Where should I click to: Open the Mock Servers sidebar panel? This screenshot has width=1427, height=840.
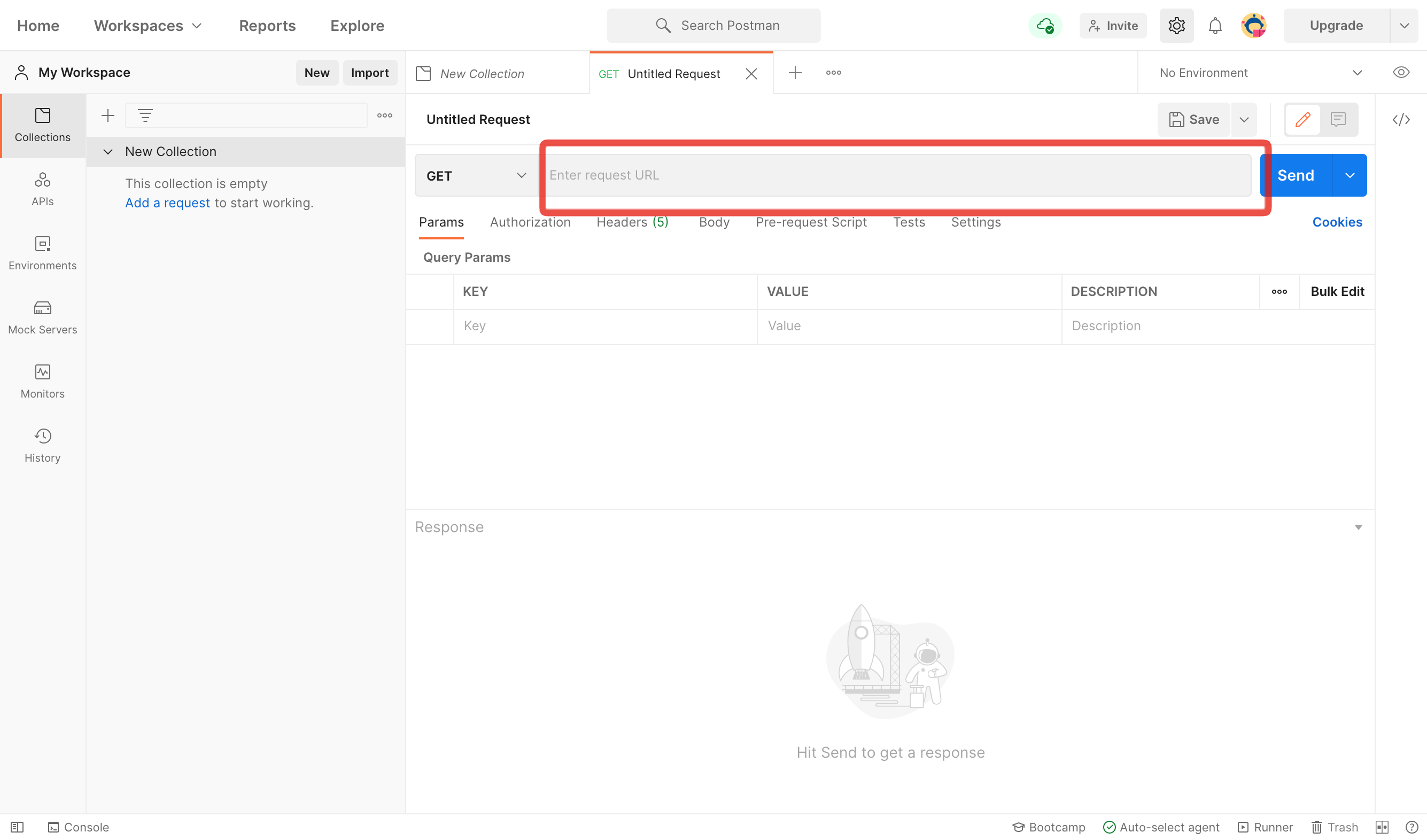(x=42, y=317)
